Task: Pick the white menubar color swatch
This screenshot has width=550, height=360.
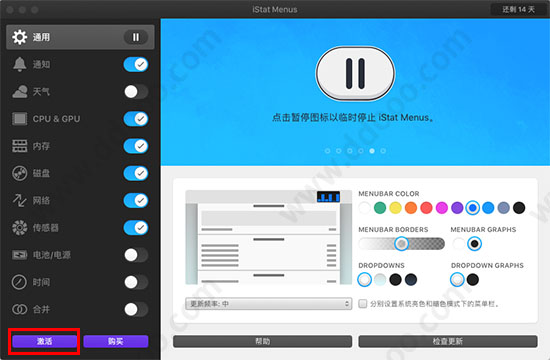Action: click(x=364, y=208)
